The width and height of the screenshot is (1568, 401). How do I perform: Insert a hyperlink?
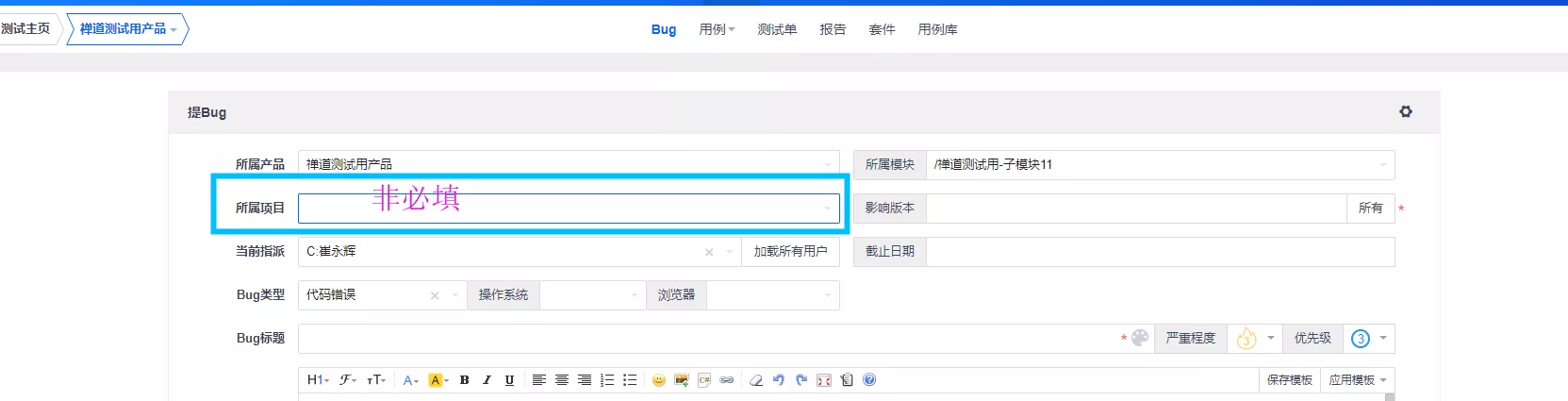727,380
